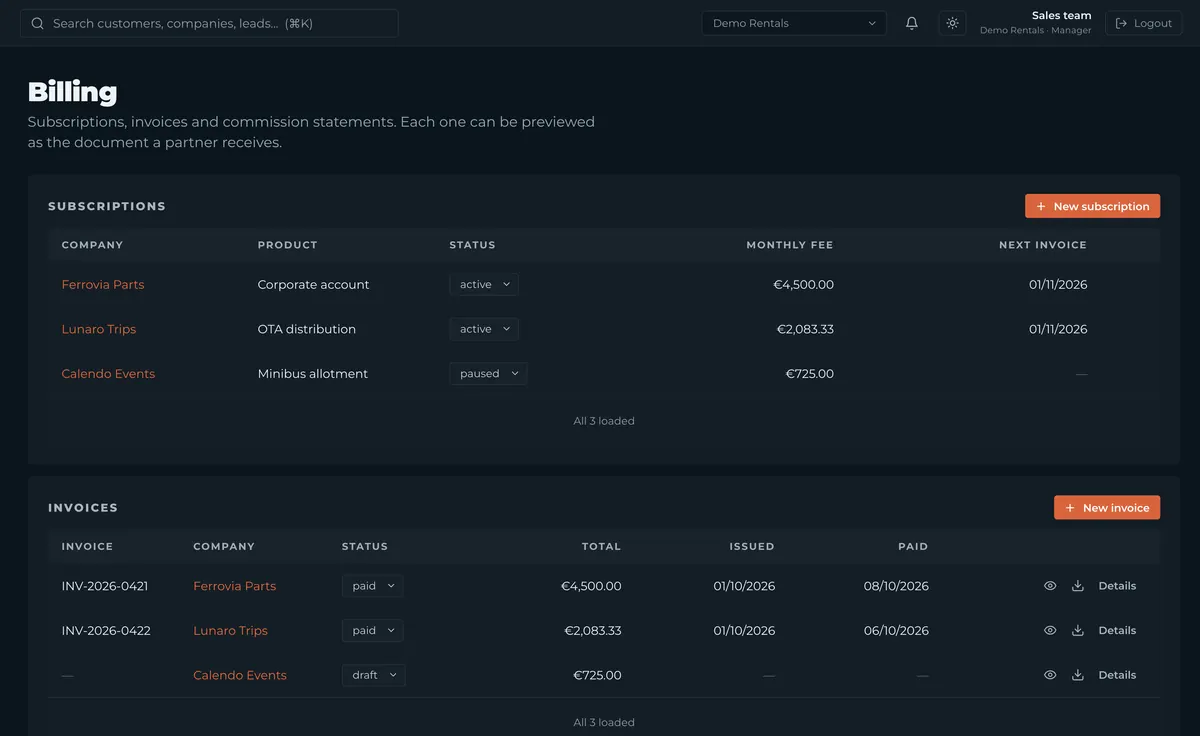
Task: Click the Next Invoice column header
Action: tap(1043, 245)
